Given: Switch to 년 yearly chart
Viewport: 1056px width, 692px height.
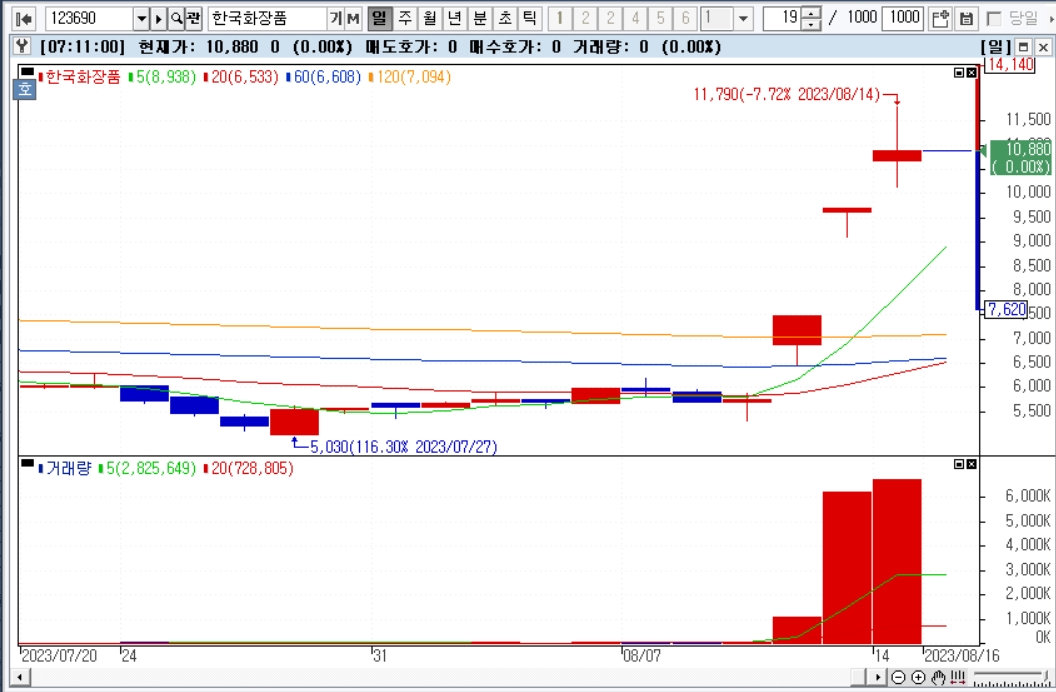Looking at the screenshot, I should point(455,19).
